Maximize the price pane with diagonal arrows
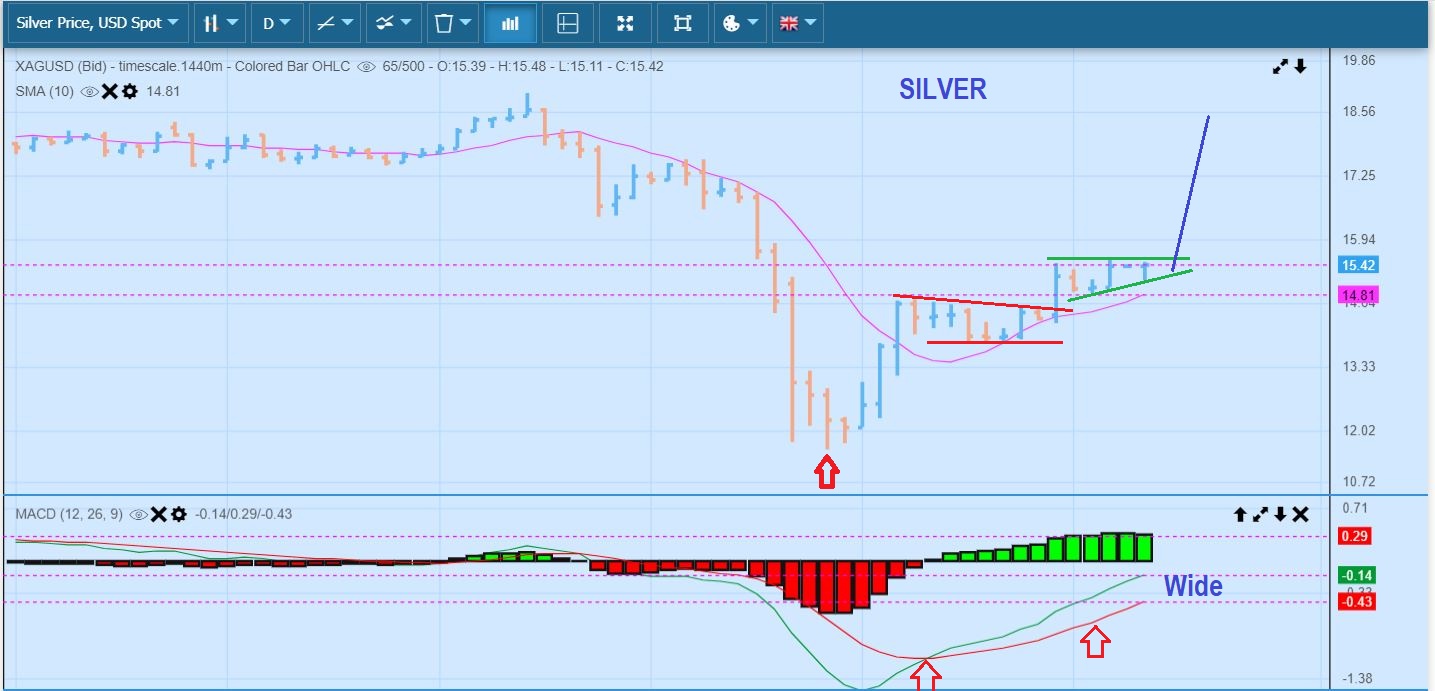This screenshot has width=1435, height=691. tap(1280, 67)
